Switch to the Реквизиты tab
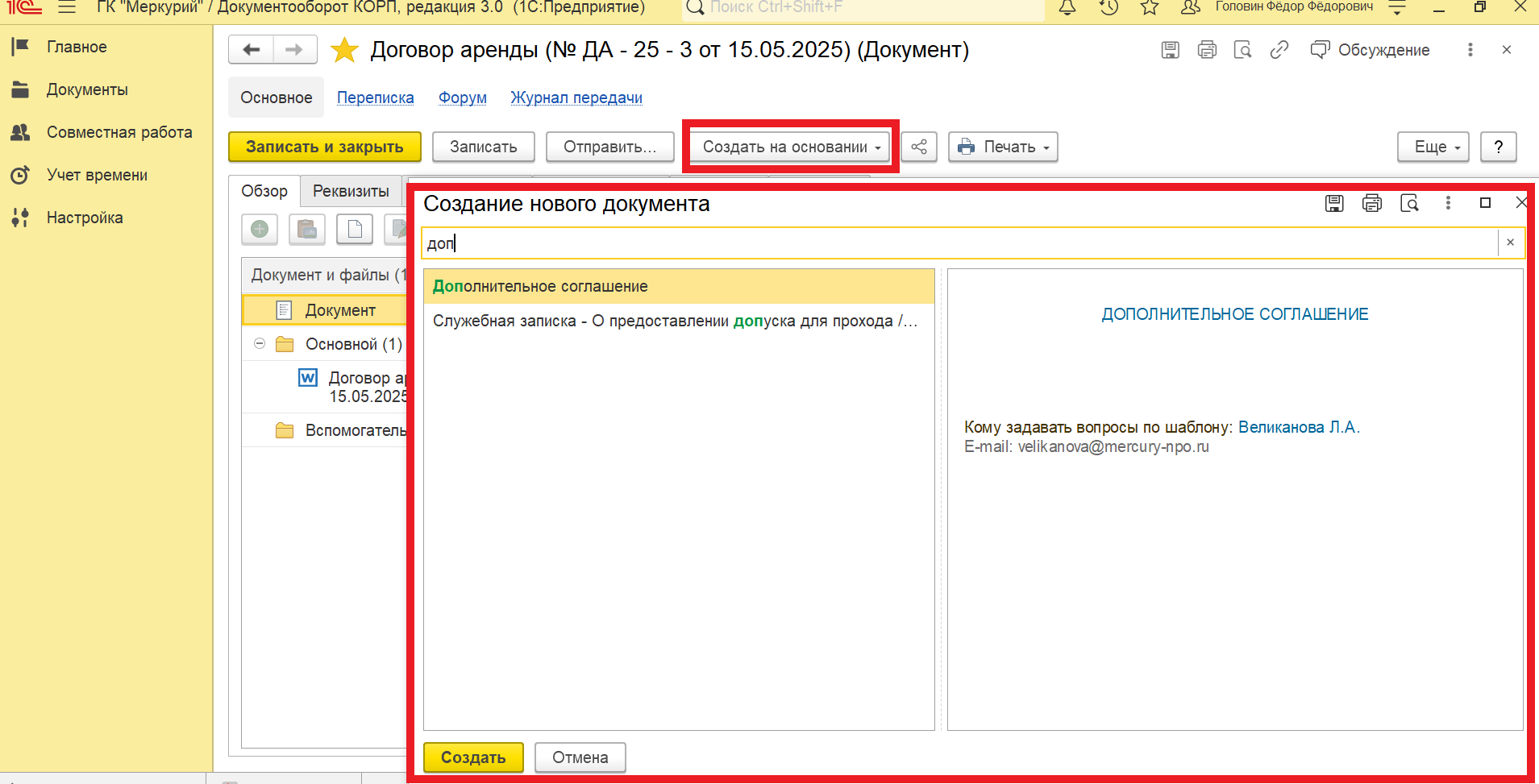1539x784 pixels. (351, 191)
